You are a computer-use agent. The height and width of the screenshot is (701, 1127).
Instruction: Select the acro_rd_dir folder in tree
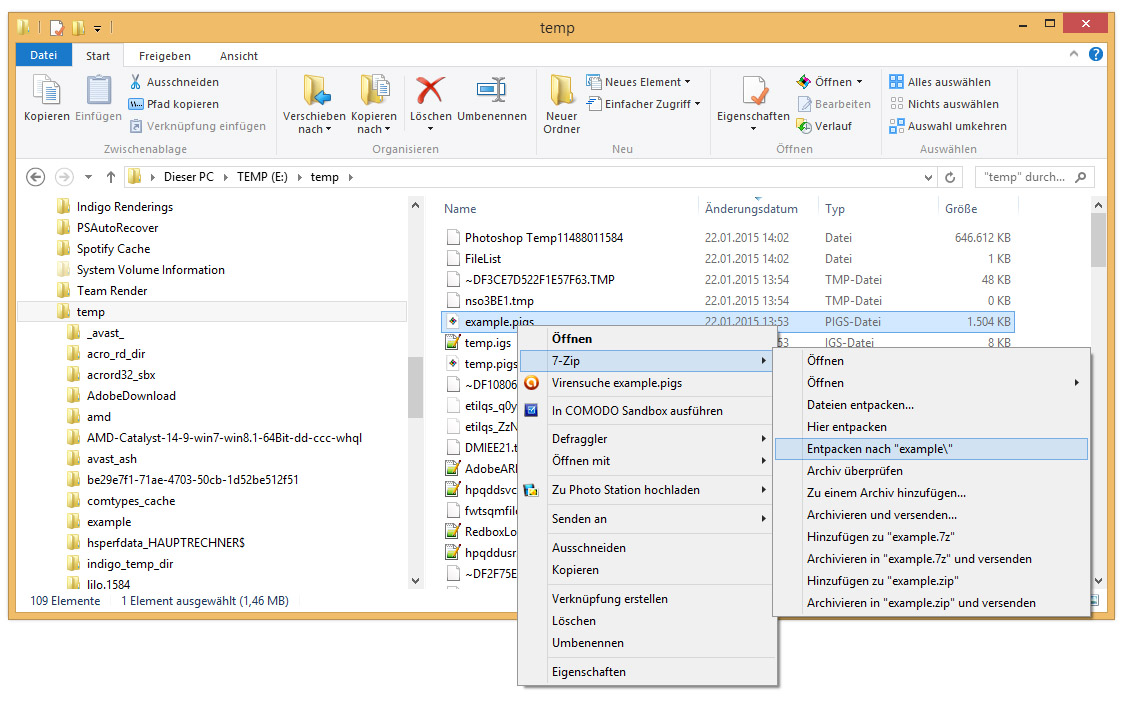tap(116, 354)
